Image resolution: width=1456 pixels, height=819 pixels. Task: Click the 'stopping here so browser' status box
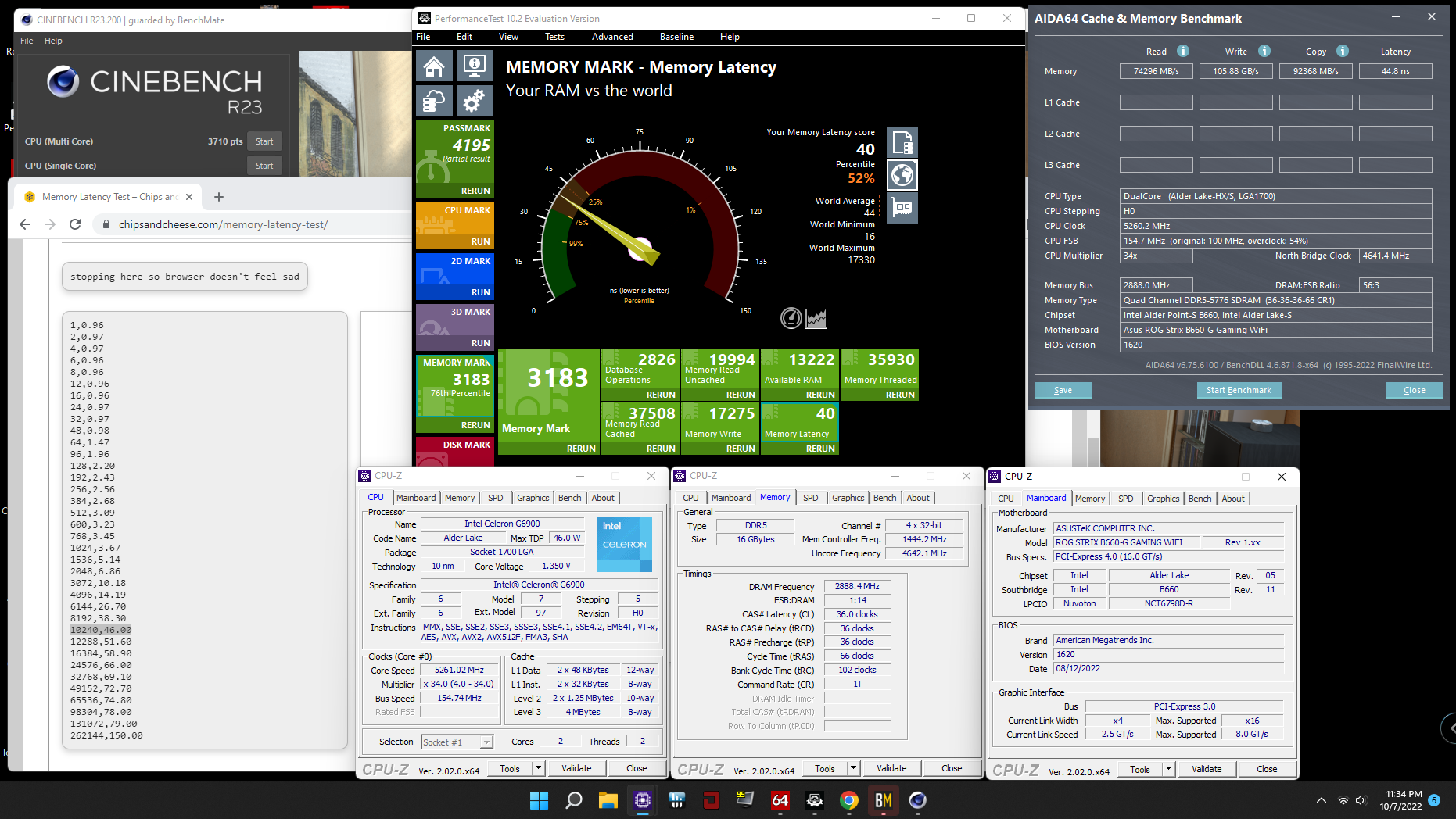[x=185, y=277]
